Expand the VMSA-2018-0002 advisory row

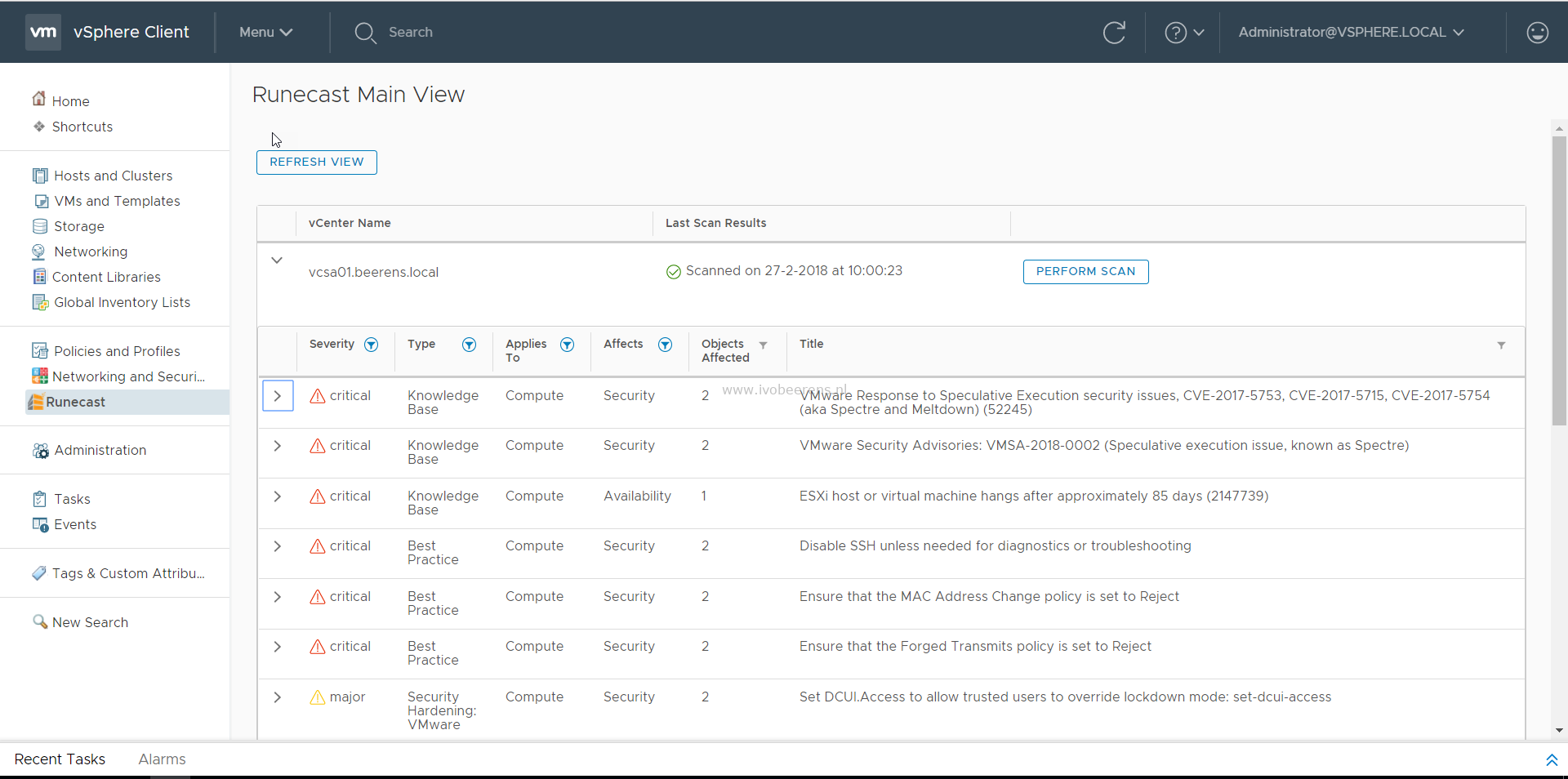tap(278, 446)
